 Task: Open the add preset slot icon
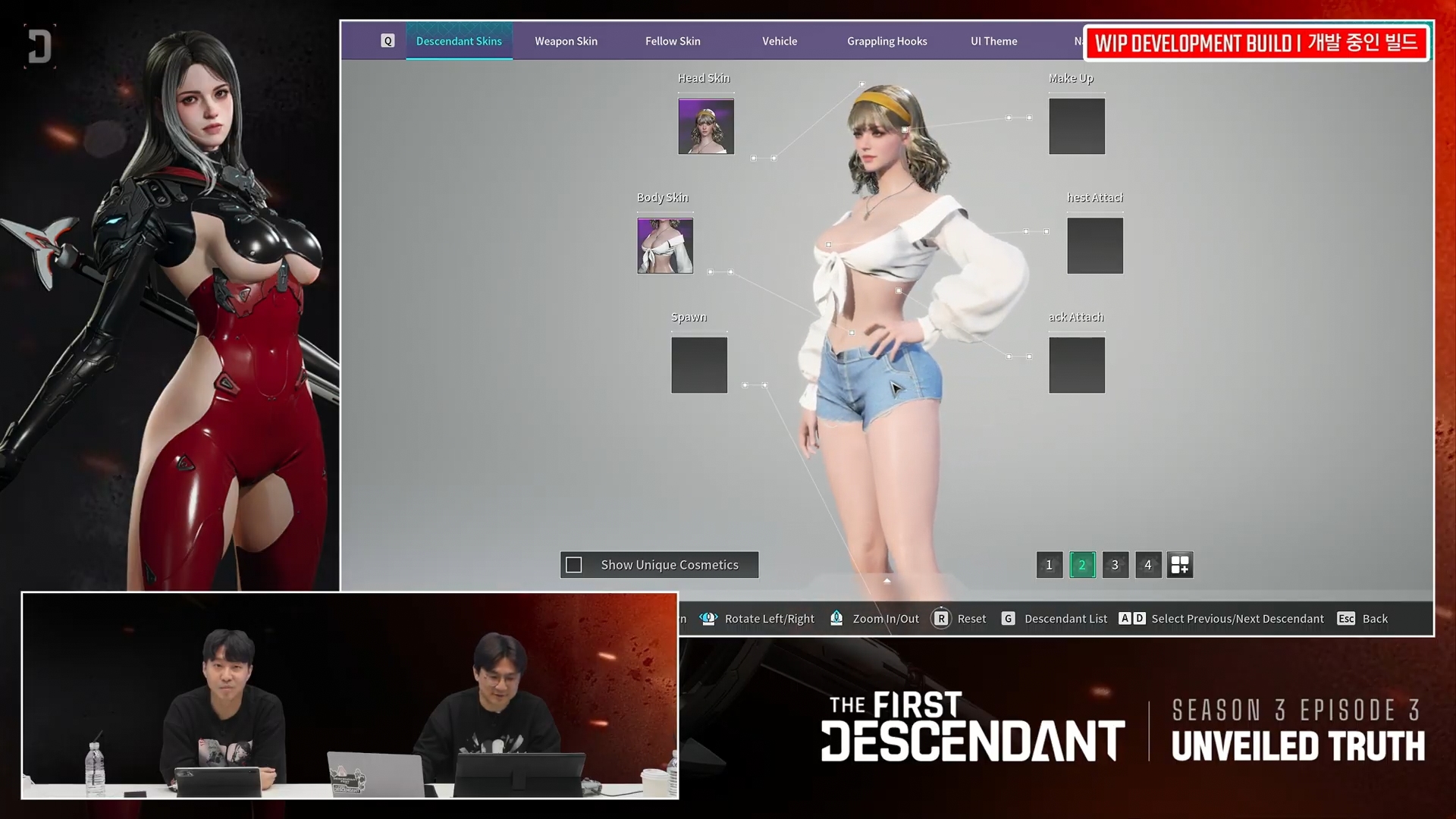point(1180,565)
